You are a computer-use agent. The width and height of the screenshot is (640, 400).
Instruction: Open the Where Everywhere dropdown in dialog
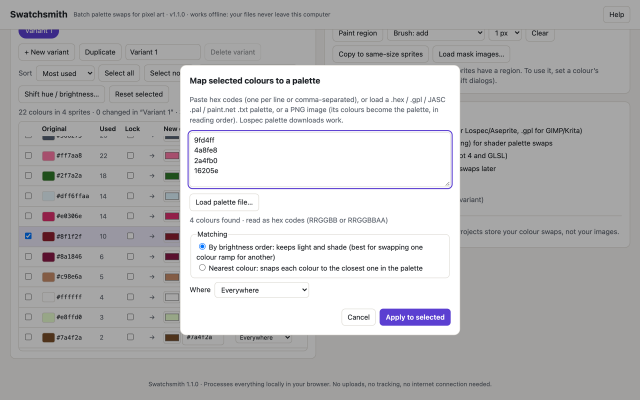pyautogui.click(x=261, y=290)
